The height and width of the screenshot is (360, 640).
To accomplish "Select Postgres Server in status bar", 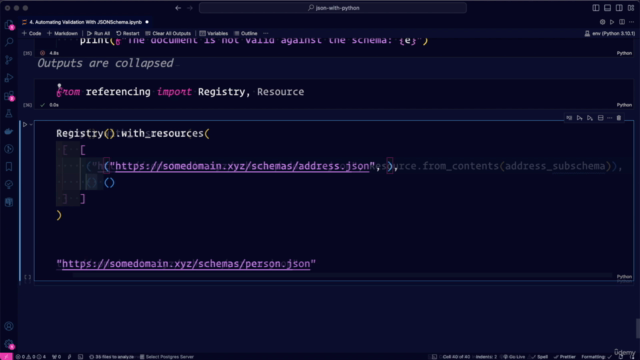I will click(x=167, y=357).
